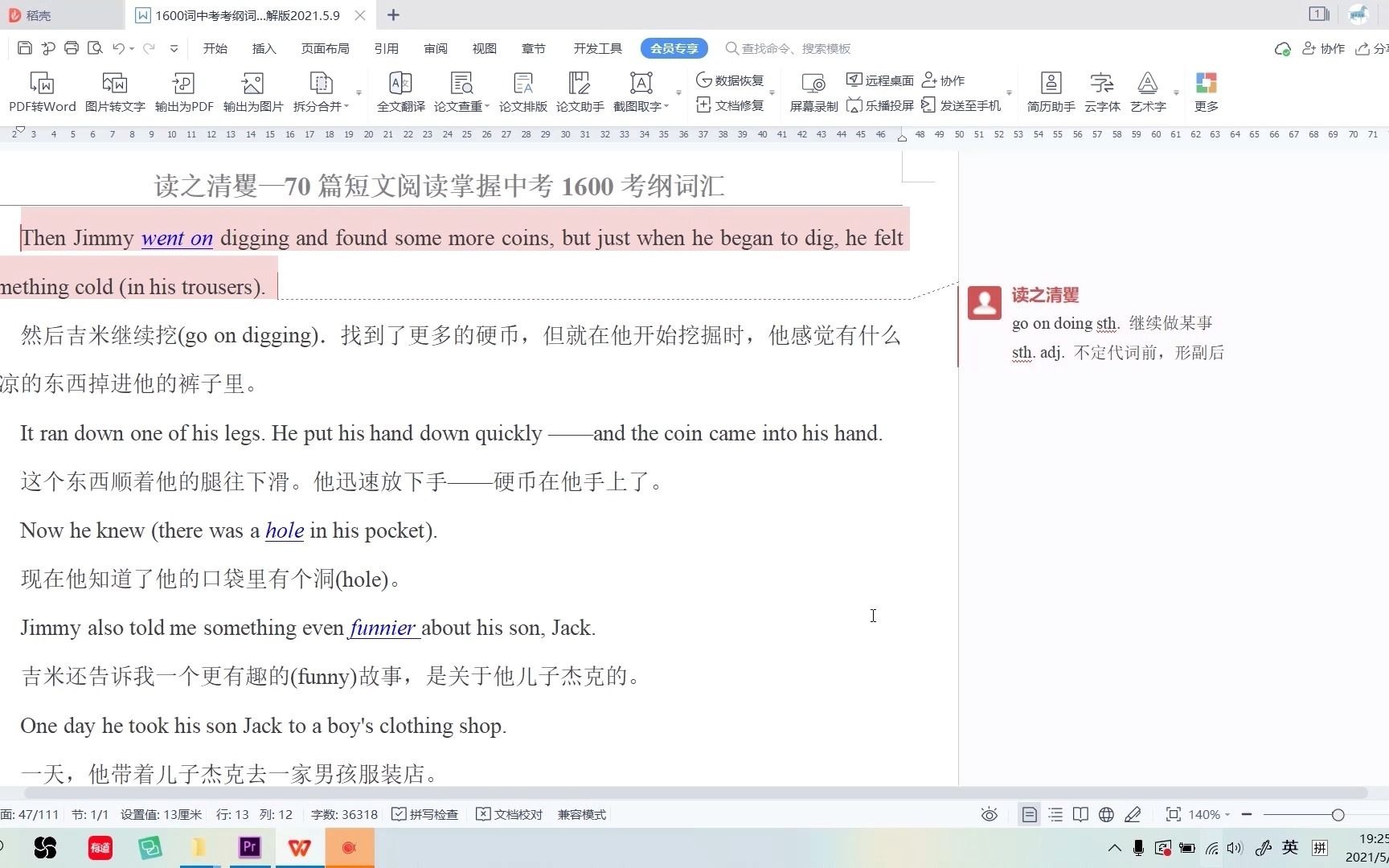This screenshot has width=1389, height=868.
Task: Click the 会员专享 button
Action: 674,48
